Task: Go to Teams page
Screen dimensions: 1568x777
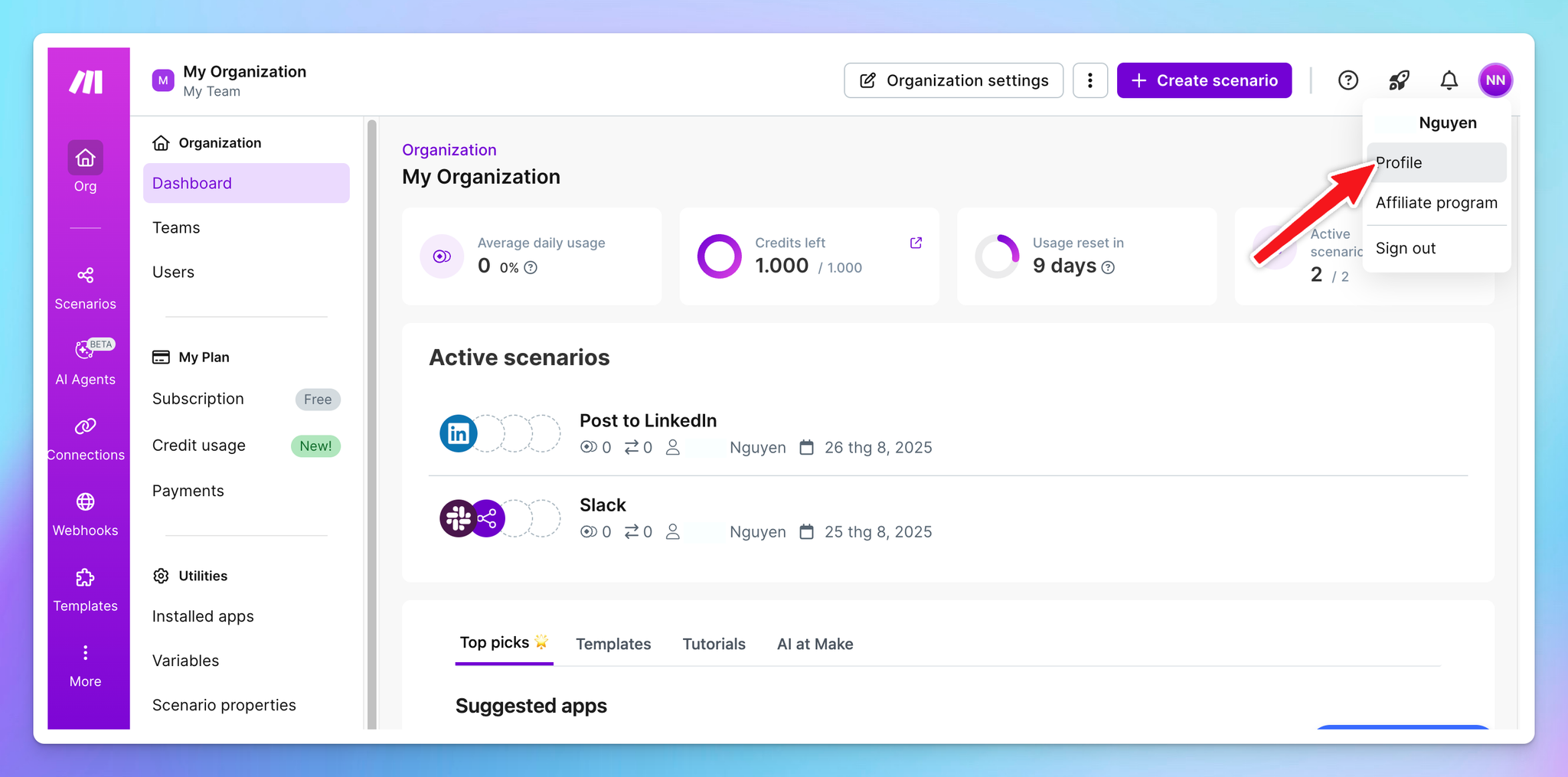Action: click(176, 227)
